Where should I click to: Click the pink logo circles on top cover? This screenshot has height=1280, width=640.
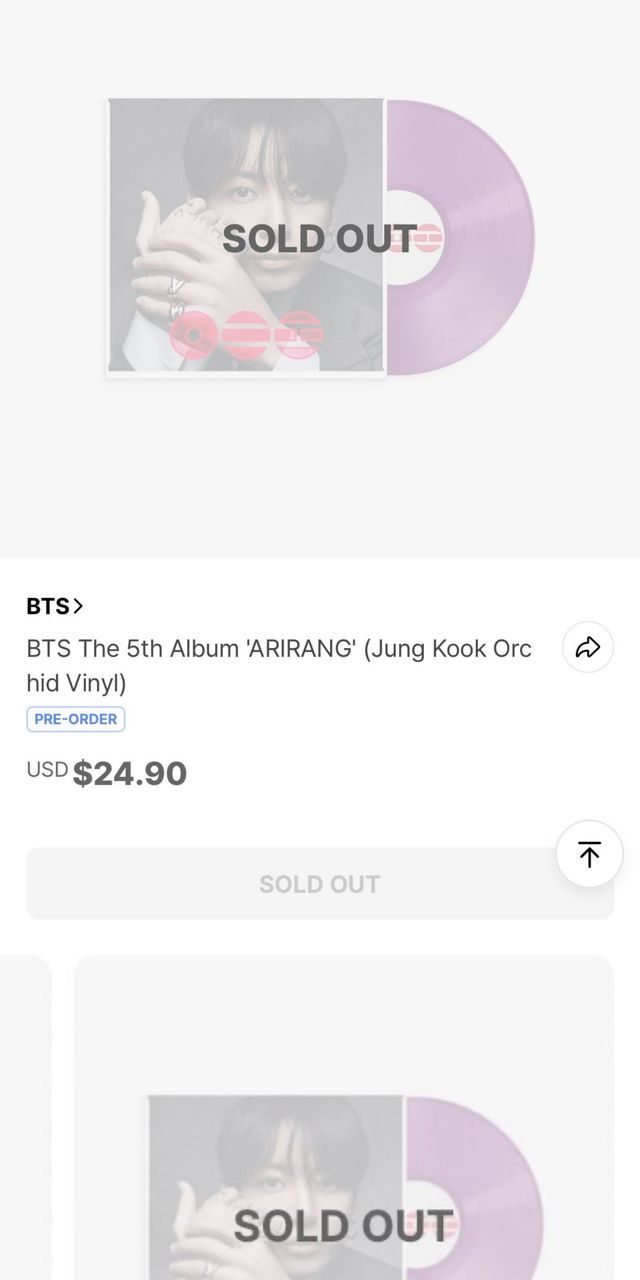pos(247,334)
